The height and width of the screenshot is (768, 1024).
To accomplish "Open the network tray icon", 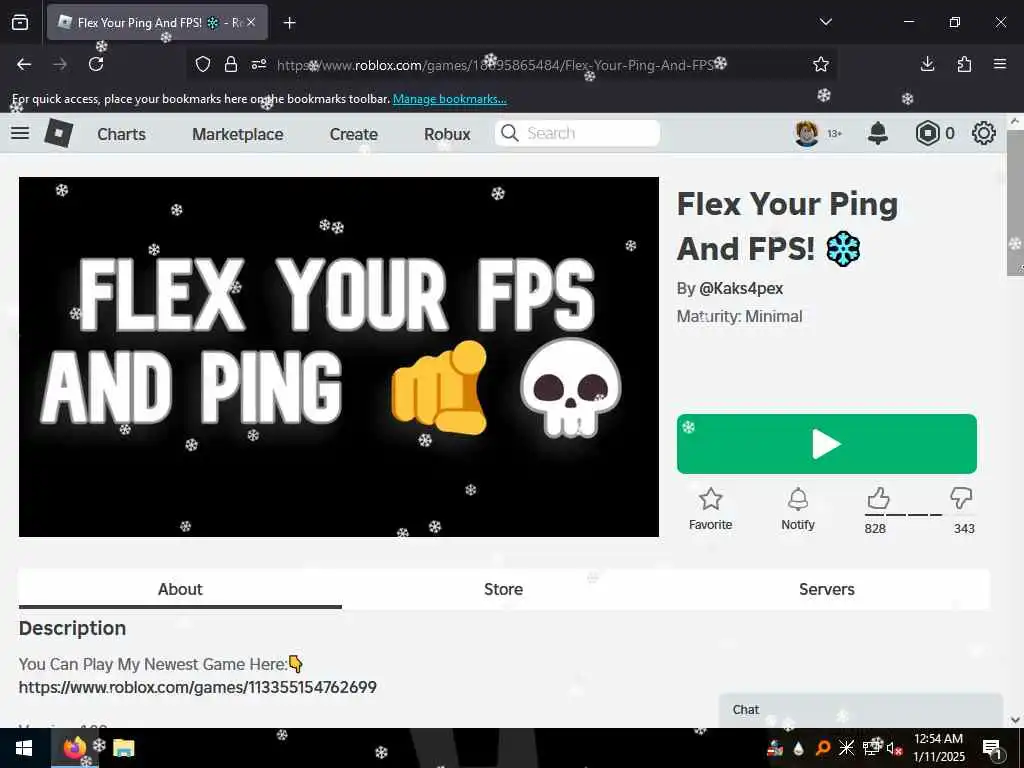I will [871, 748].
